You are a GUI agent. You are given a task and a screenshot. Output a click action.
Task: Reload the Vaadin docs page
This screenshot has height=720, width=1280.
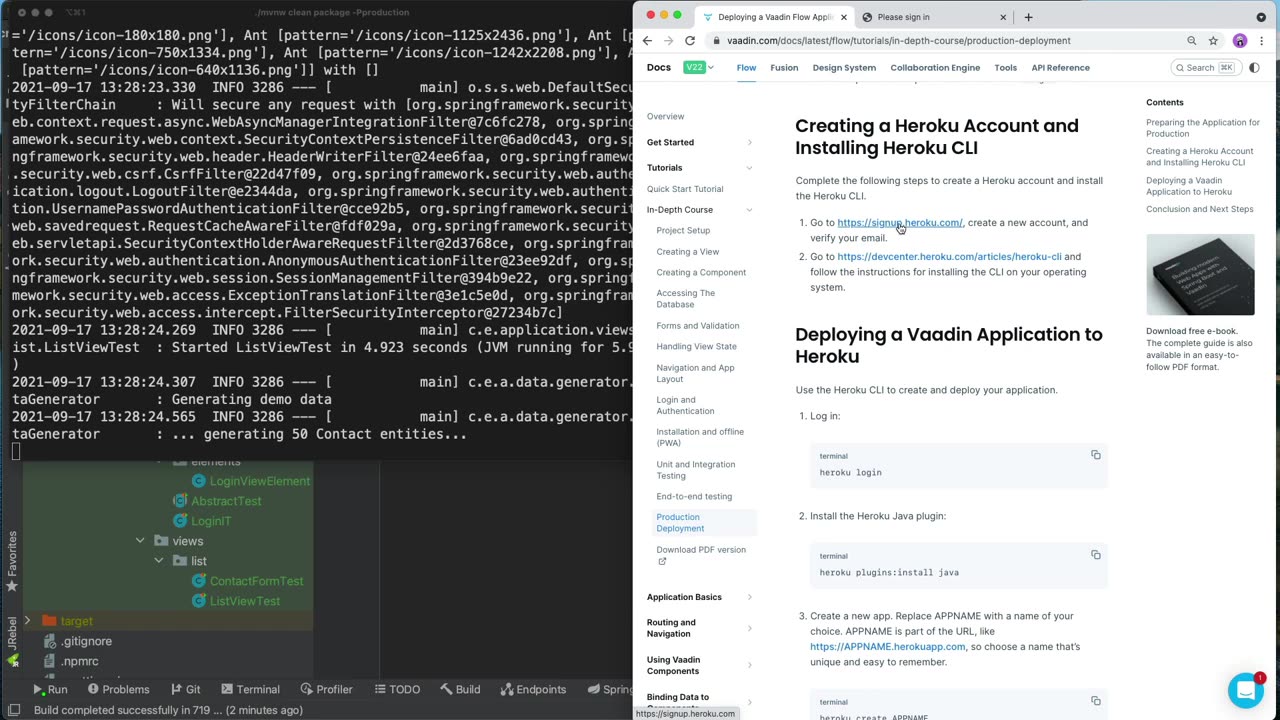(690, 41)
